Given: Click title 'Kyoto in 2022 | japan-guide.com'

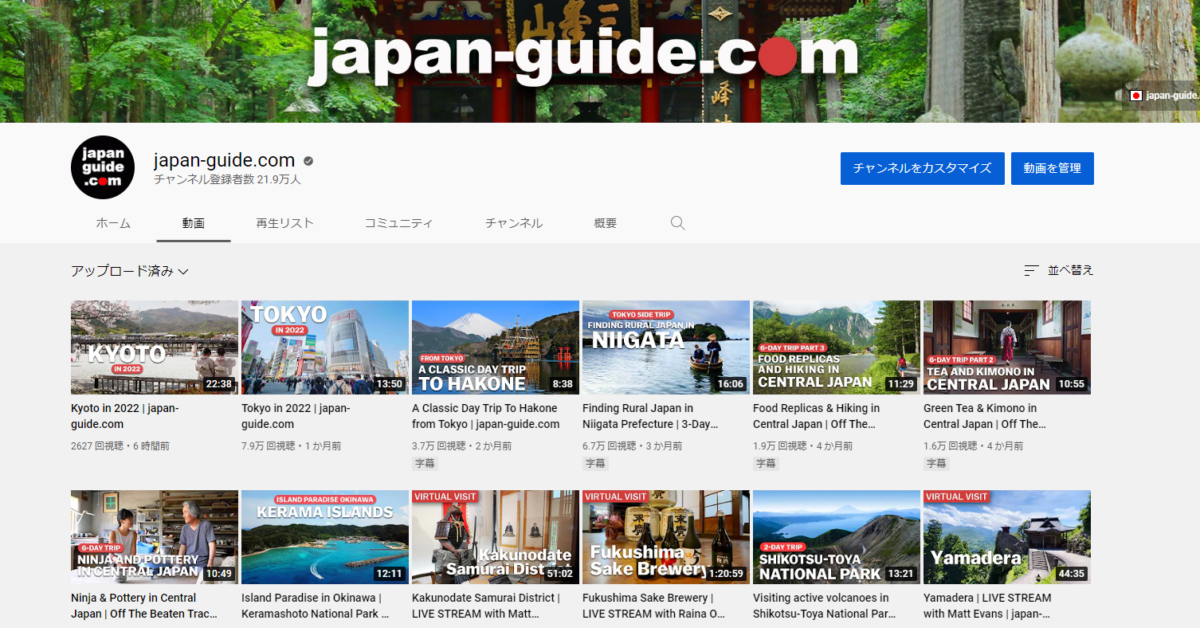Looking at the screenshot, I should [125, 416].
